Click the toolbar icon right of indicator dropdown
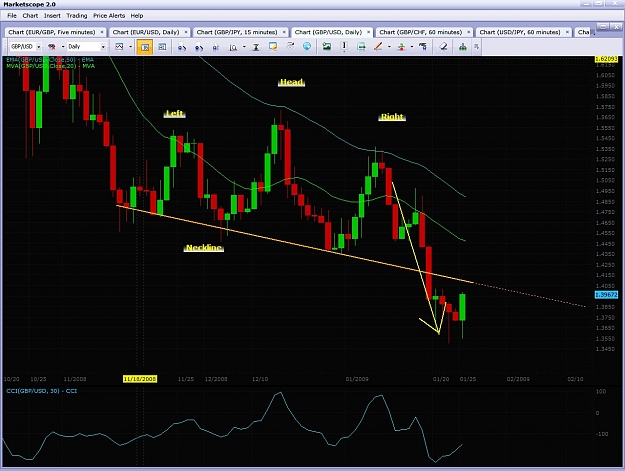 (x=423, y=47)
